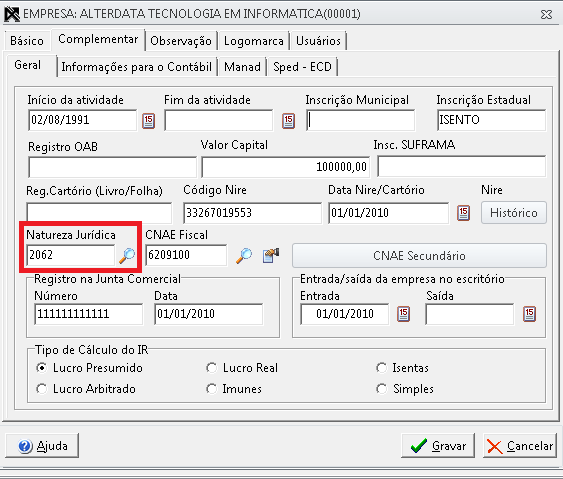Click the Junta Comercial Data field
563x479 pixels.
pos(209,314)
